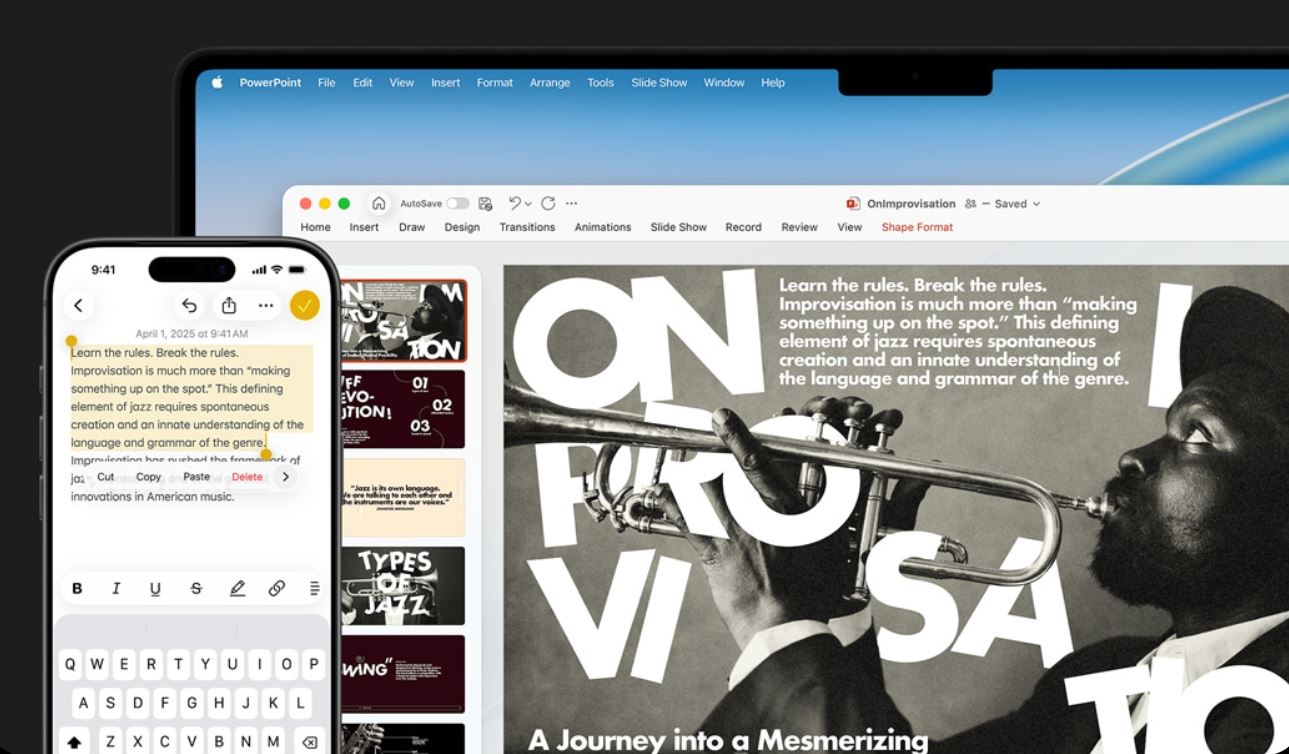Open the undo history dropdown arrow
This screenshot has width=1289, height=754.
click(x=528, y=204)
